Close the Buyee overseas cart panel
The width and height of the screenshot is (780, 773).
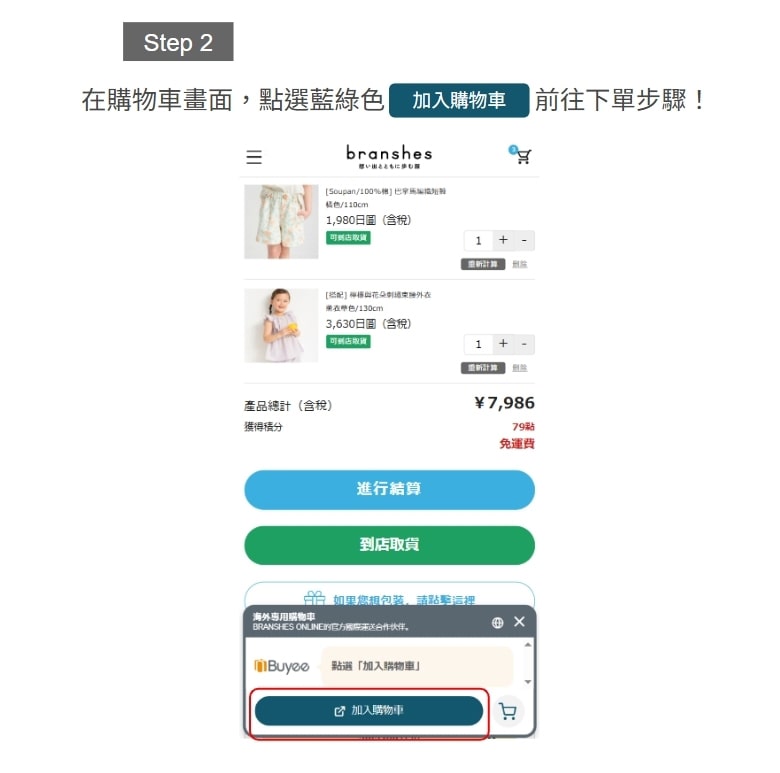click(519, 622)
